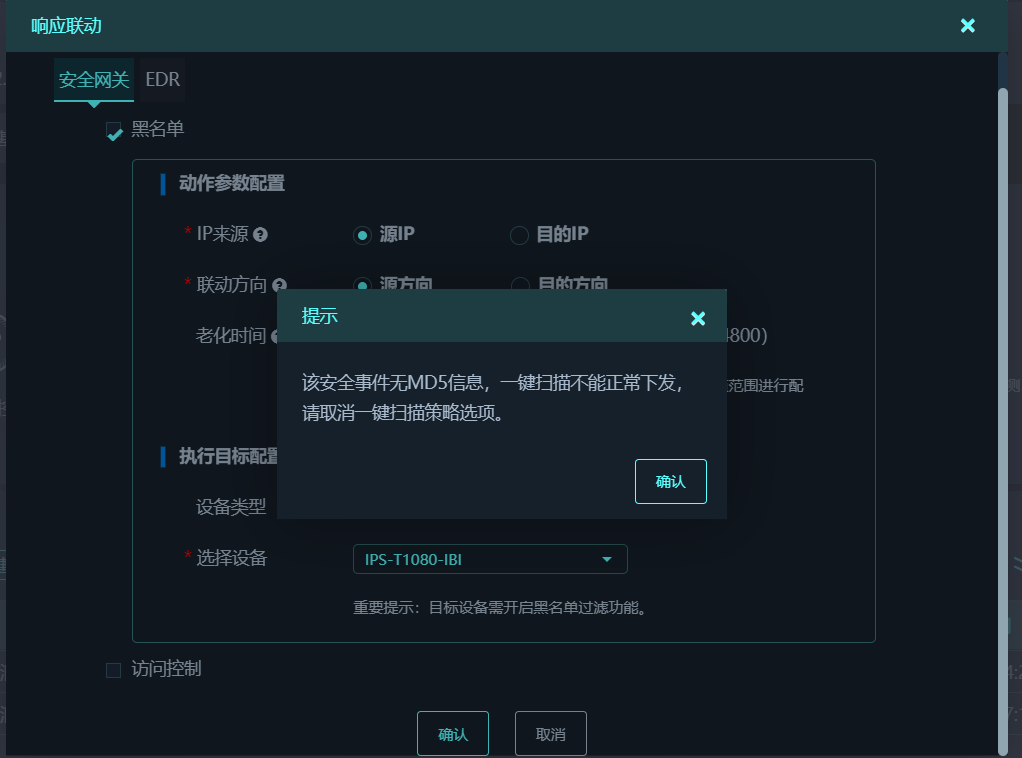The height and width of the screenshot is (758, 1022).
Task: Switch to the 安全网关 tab
Action: pos(94,80)
